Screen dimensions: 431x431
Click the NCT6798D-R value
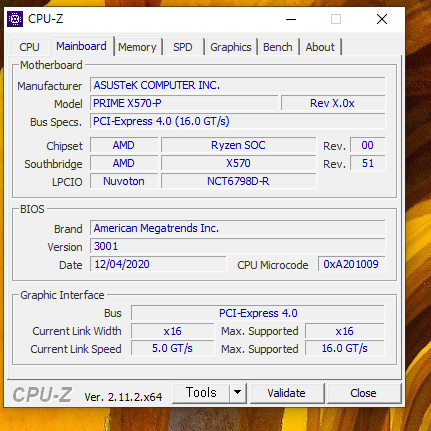238,181
